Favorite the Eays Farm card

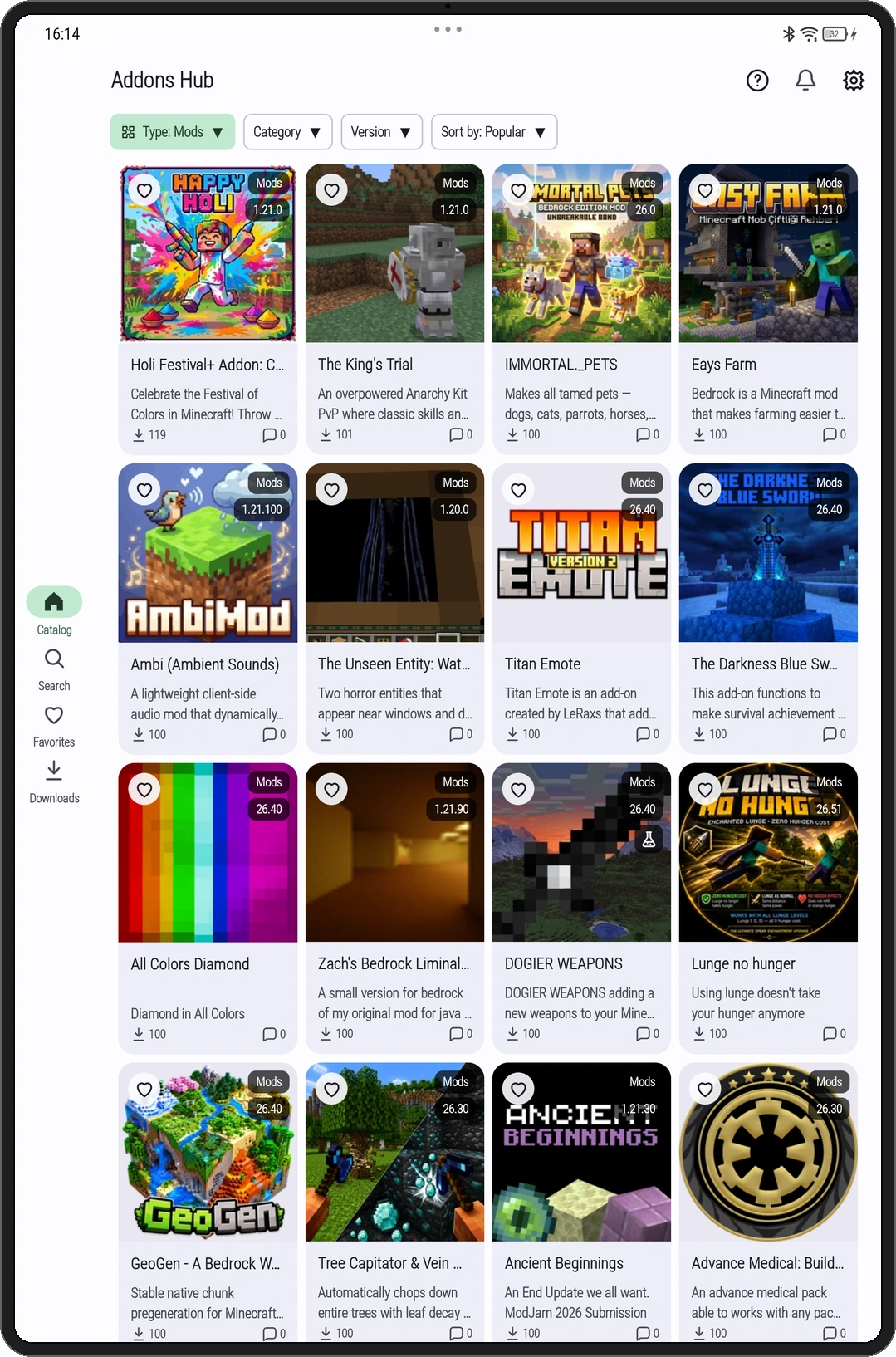click(x=705, y=190)
